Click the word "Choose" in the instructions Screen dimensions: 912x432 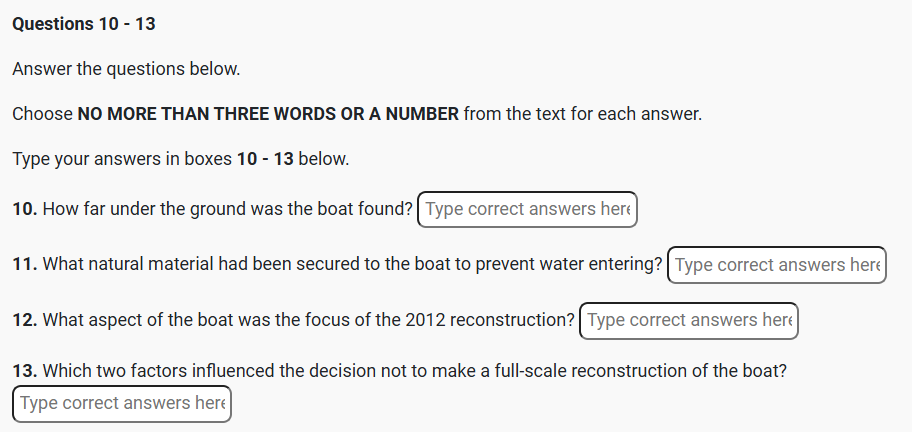point(42,114)
